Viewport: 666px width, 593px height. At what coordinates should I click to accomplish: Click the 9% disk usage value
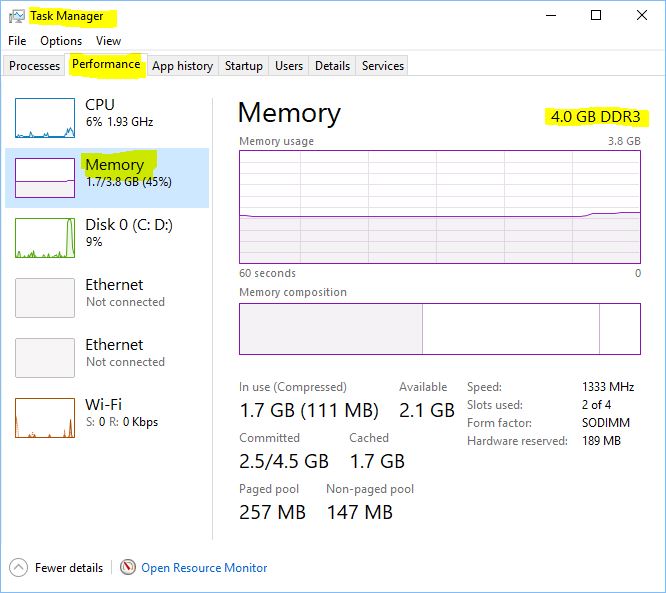click(94, 242)
